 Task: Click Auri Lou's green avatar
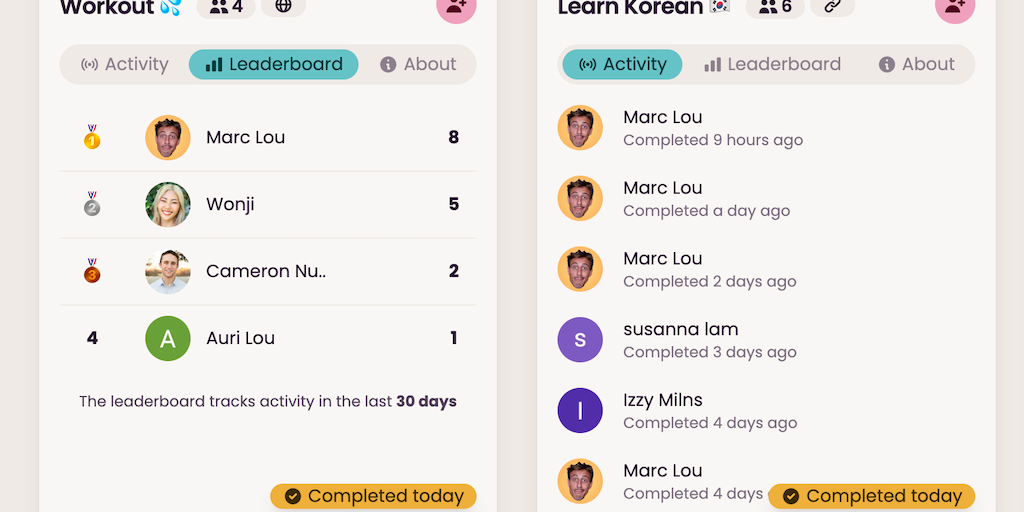[x=168, y=338]
